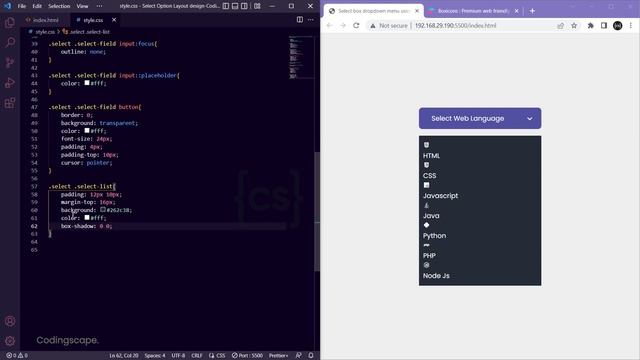Image resolution: width=640 pixels, height=360 pixels.
Task: Open the #fff color swatch on line 44
Action: coord(87,83)
